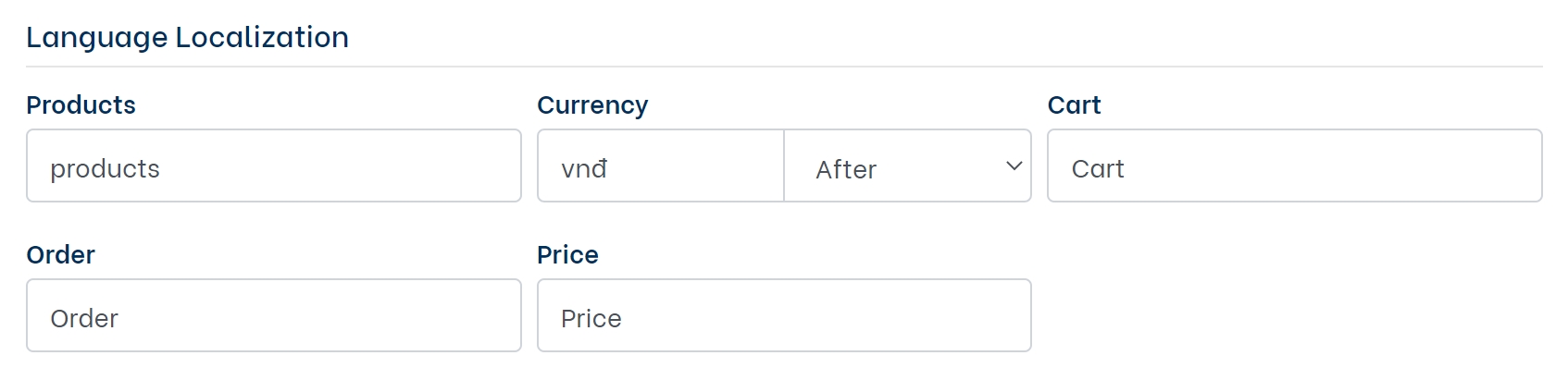Place cursor on the 'vnđ' currency text
This screenshot has height=380, width=1568.
click(584, 169)
